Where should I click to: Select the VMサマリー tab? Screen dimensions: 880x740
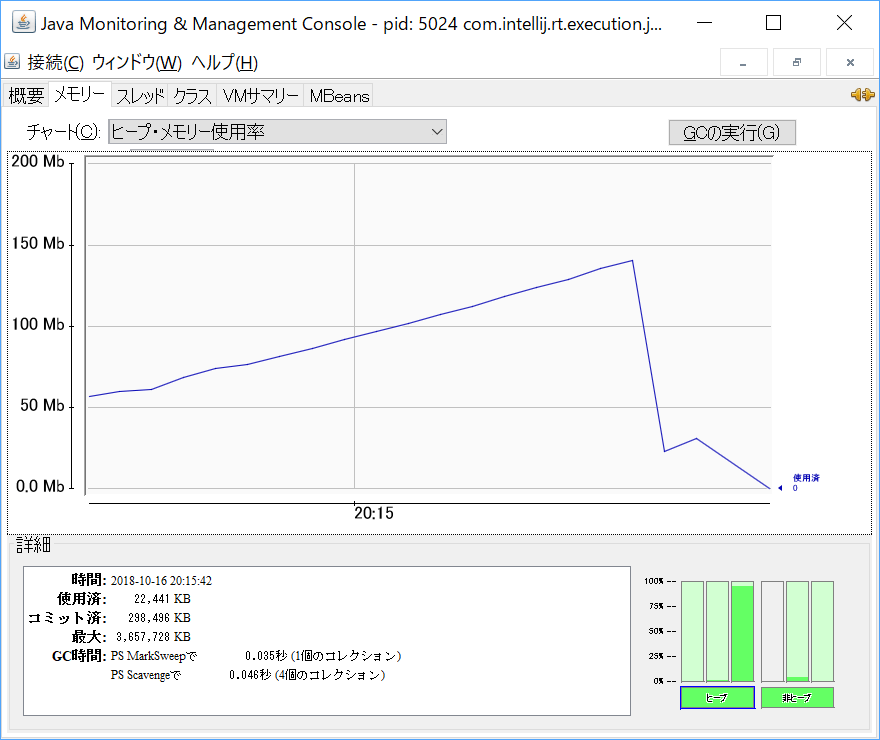pos(260,96)
